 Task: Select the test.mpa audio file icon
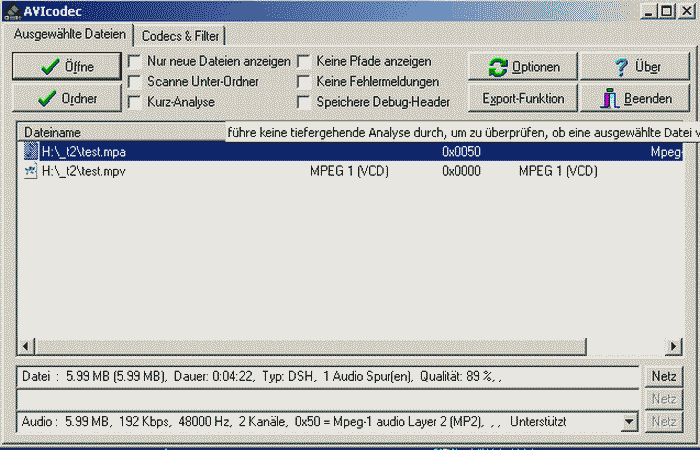tap(31, 152)
